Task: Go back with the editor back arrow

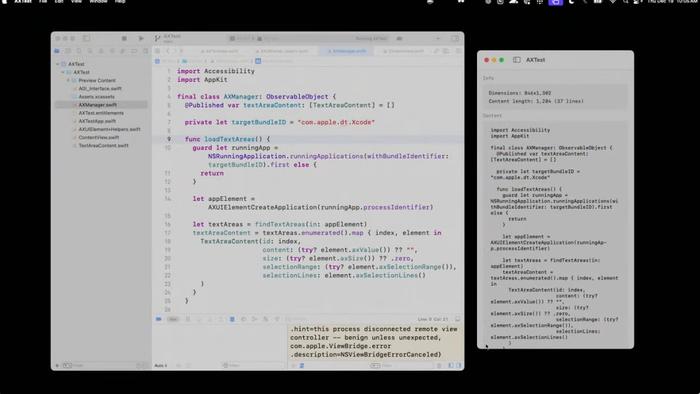Action: click(x=168, y=51)
